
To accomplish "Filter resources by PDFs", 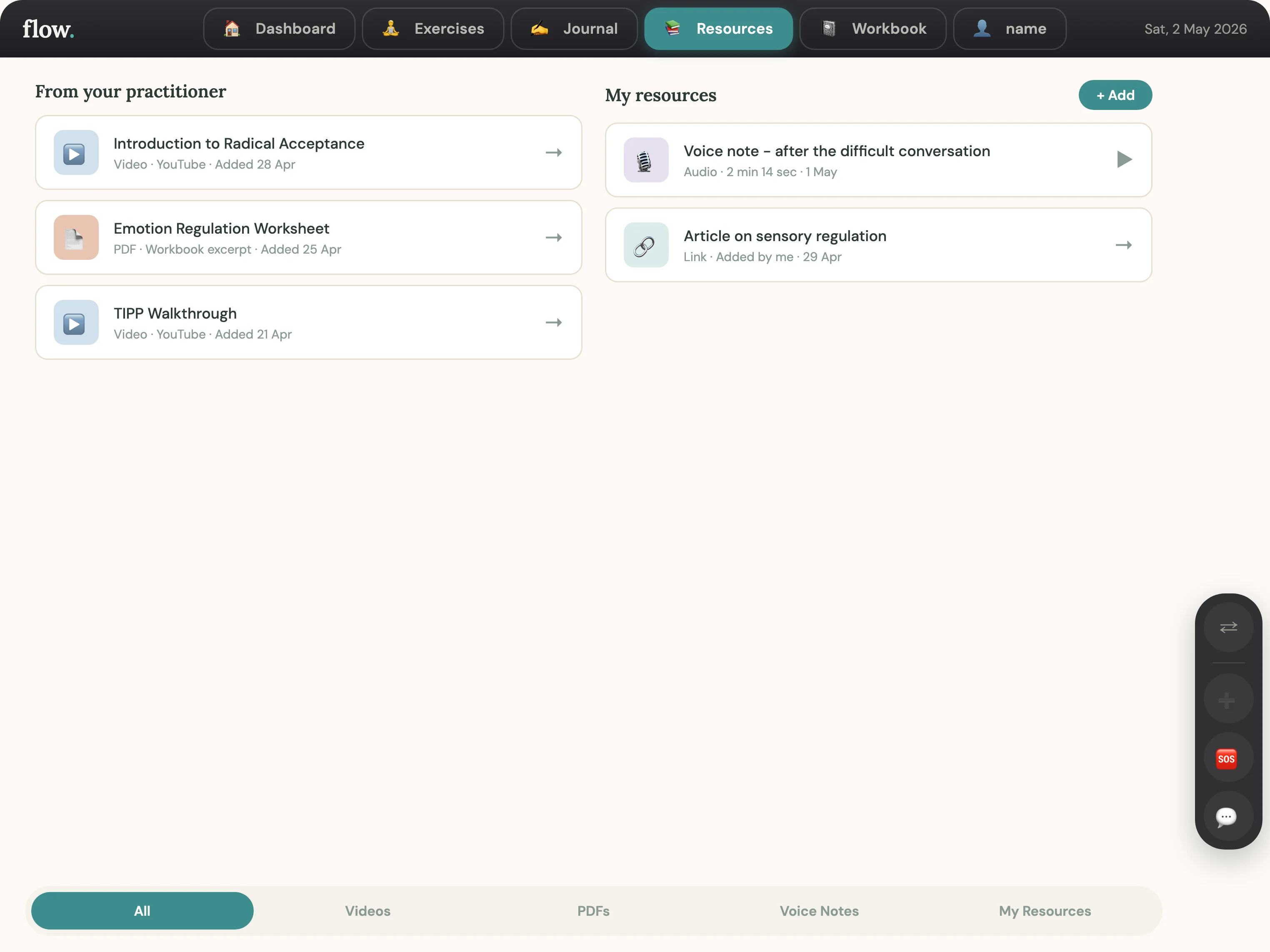I will click(x=593, y=911).
